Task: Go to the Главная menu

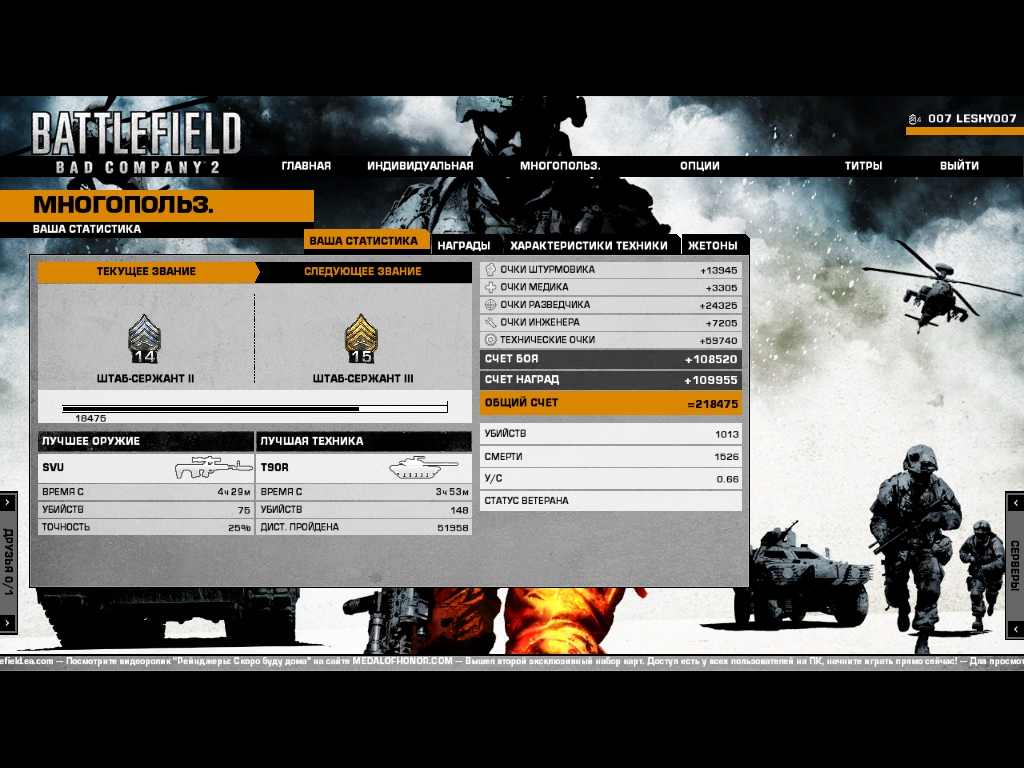Action: [306, 166]
